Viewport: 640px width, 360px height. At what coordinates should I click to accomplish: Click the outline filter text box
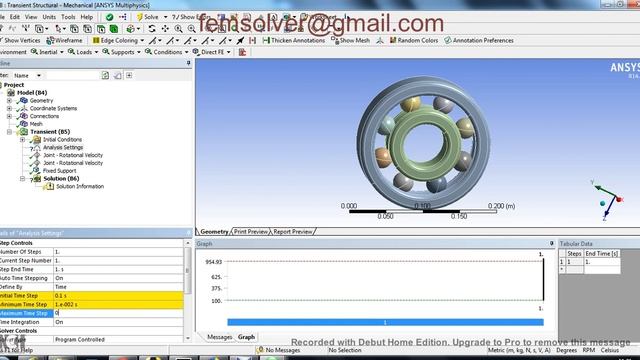(72, 76)
